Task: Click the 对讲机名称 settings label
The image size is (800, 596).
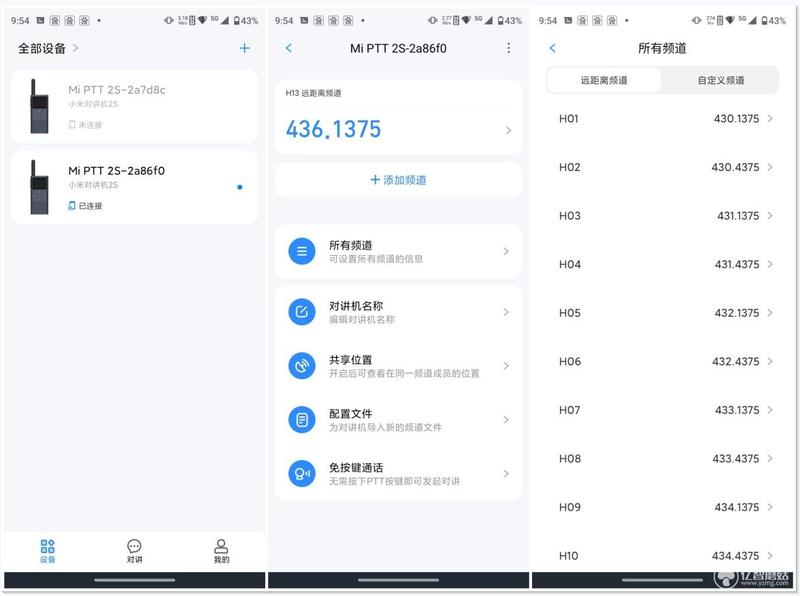Action: click(356, 306)
